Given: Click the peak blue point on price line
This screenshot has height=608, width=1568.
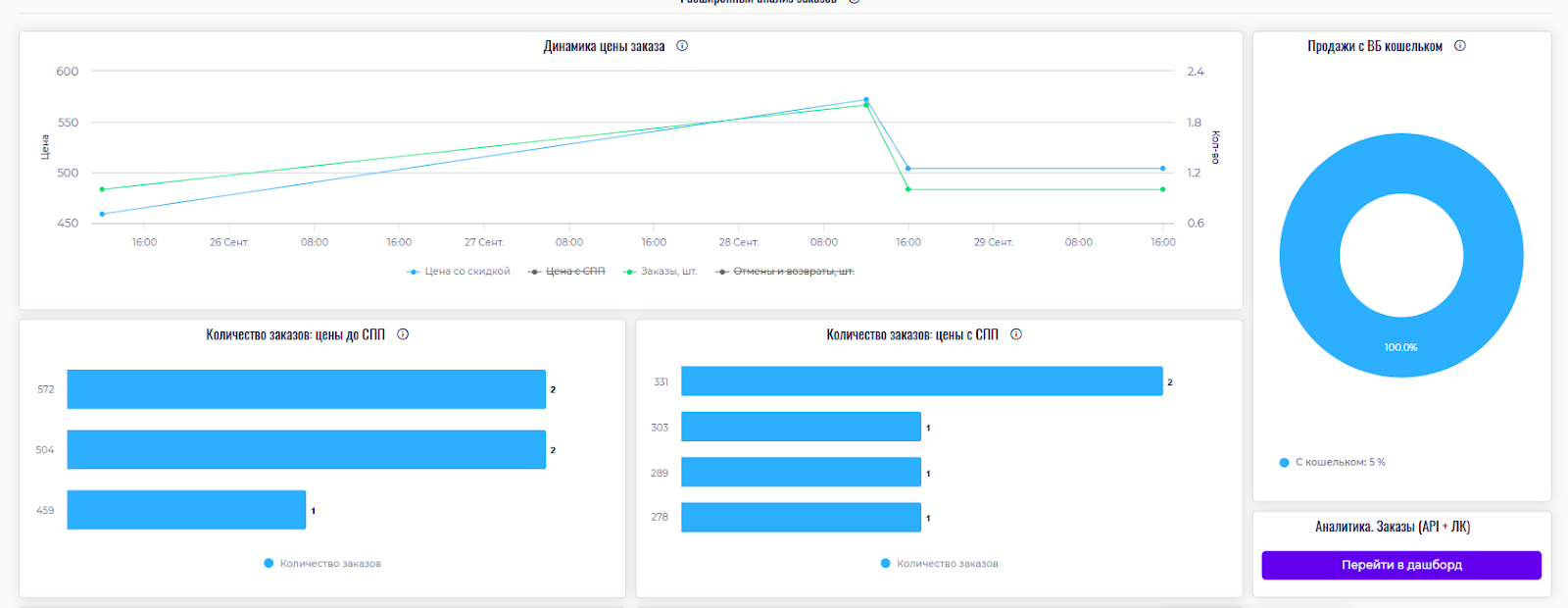Looking at the screenshot, I should click(x=865, y=100).
